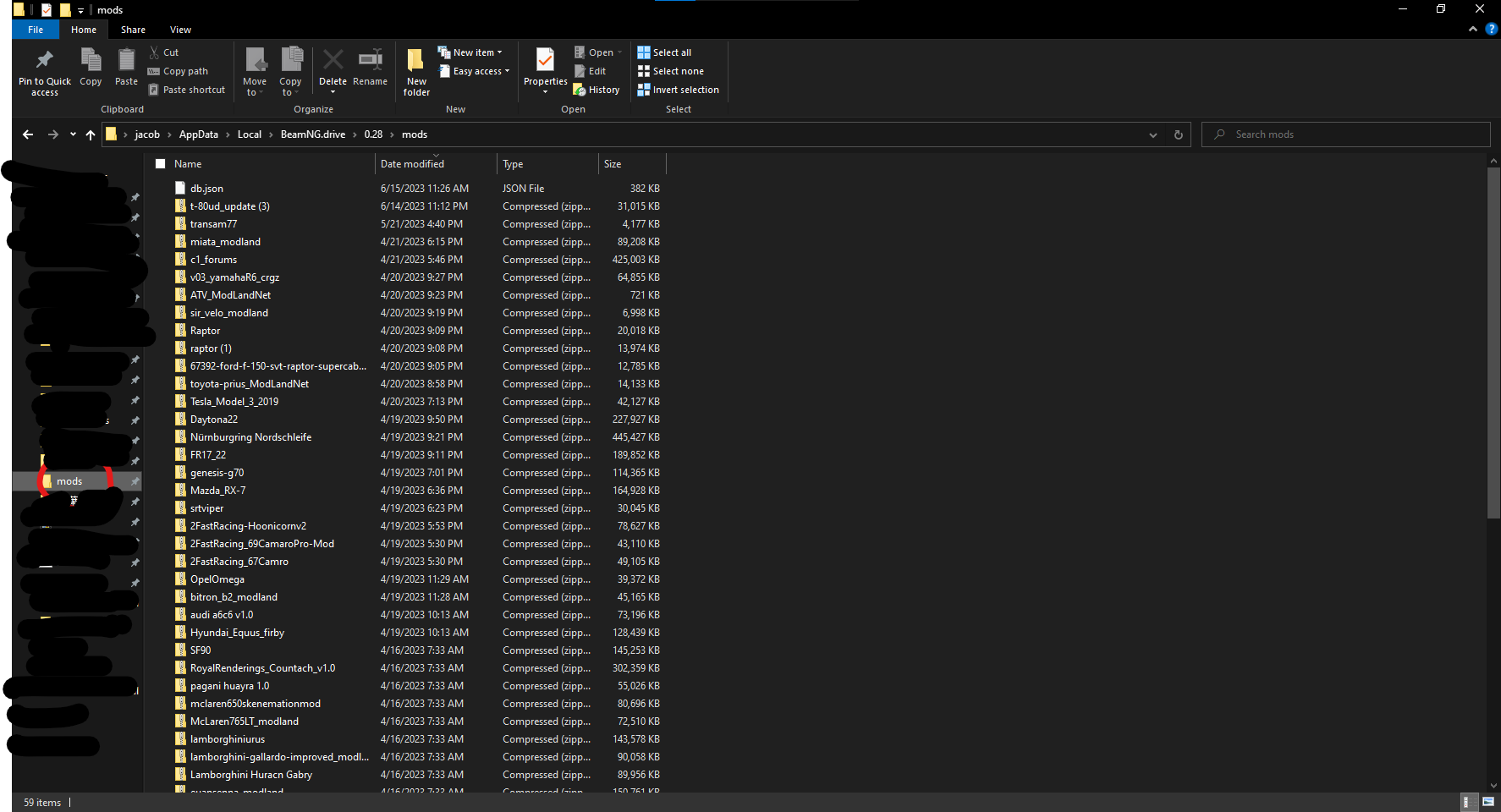The image size is (1501, 812).
Task: Switch to details view layout icon
Action: pos(1470,802)
